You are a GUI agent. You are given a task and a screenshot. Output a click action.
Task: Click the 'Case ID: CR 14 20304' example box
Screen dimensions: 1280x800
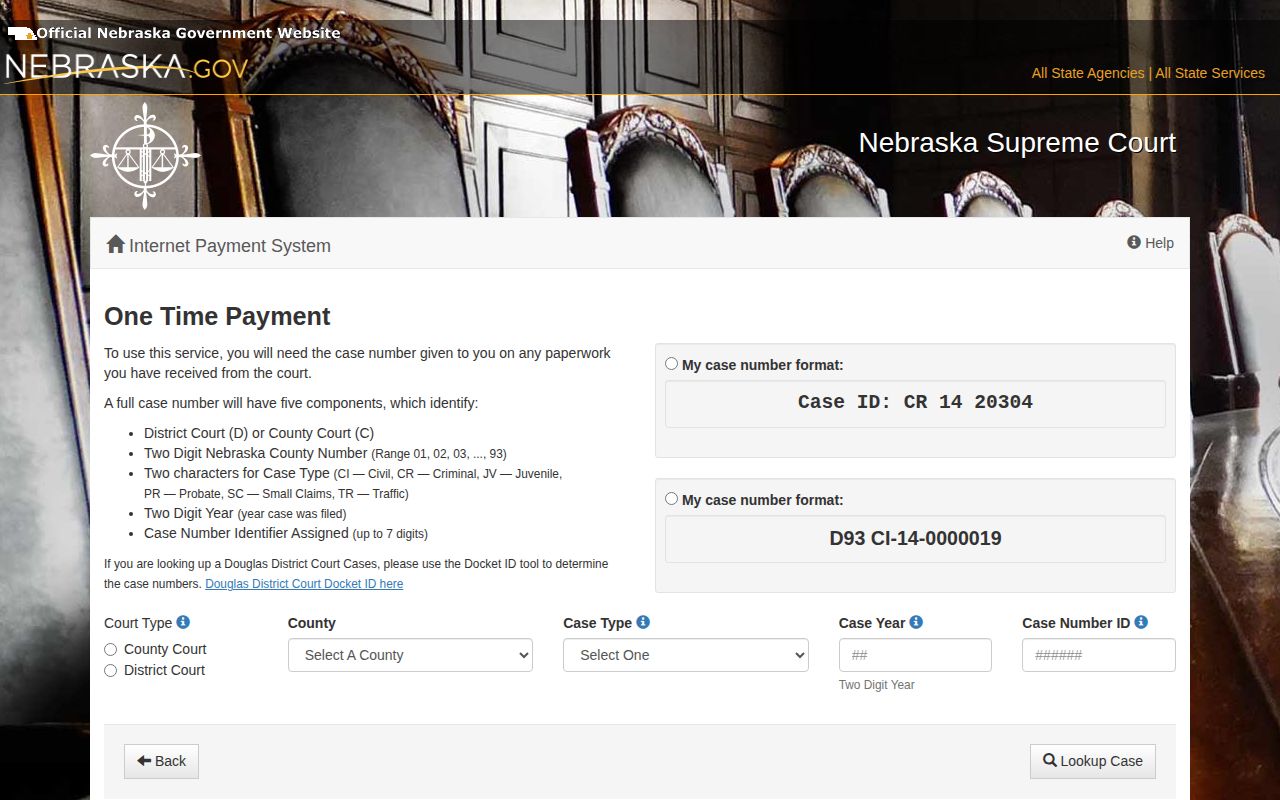(915, 403)
